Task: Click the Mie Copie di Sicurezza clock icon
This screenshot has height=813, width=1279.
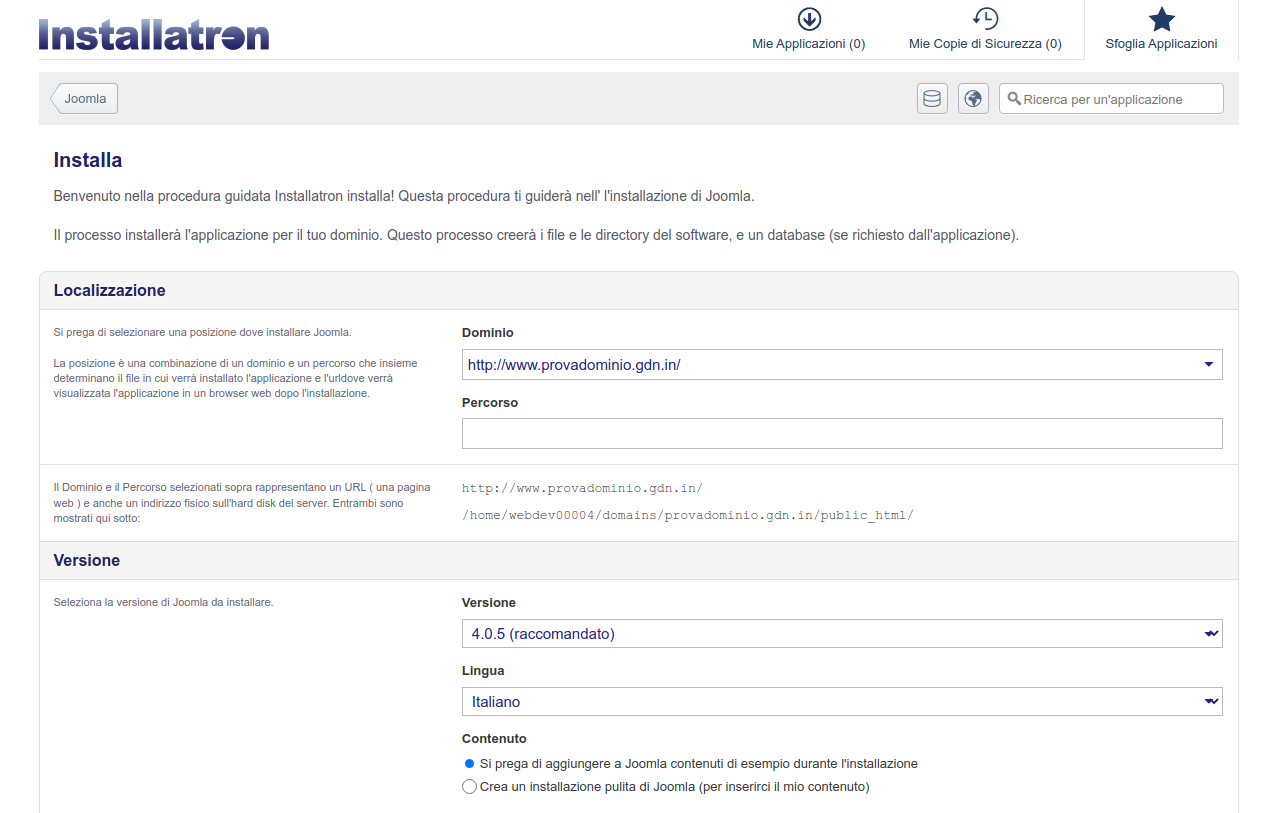Action: pos(985,19)
